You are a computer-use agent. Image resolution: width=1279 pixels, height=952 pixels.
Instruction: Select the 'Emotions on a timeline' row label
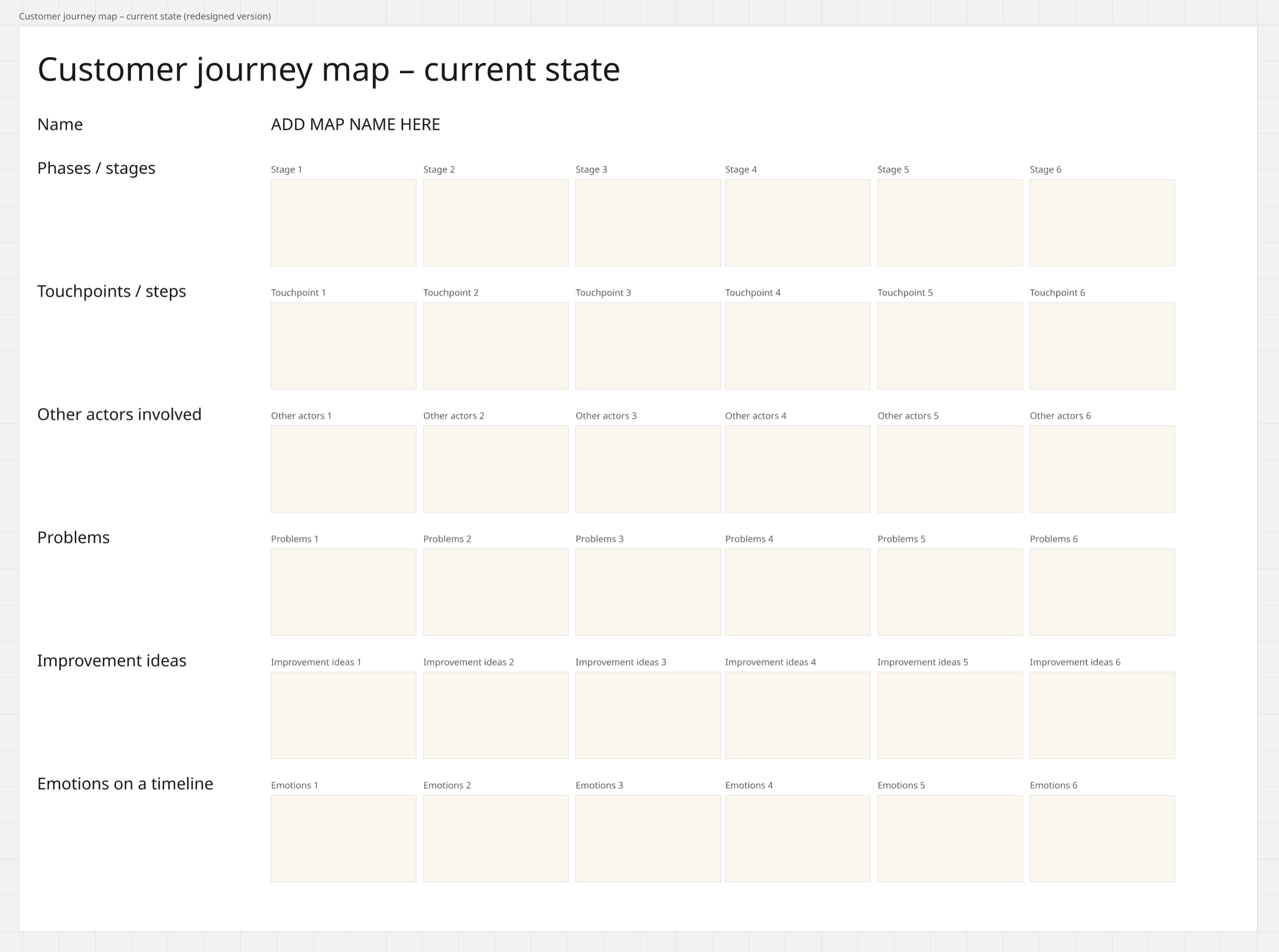pyautogui.click(x=125, y=784)
